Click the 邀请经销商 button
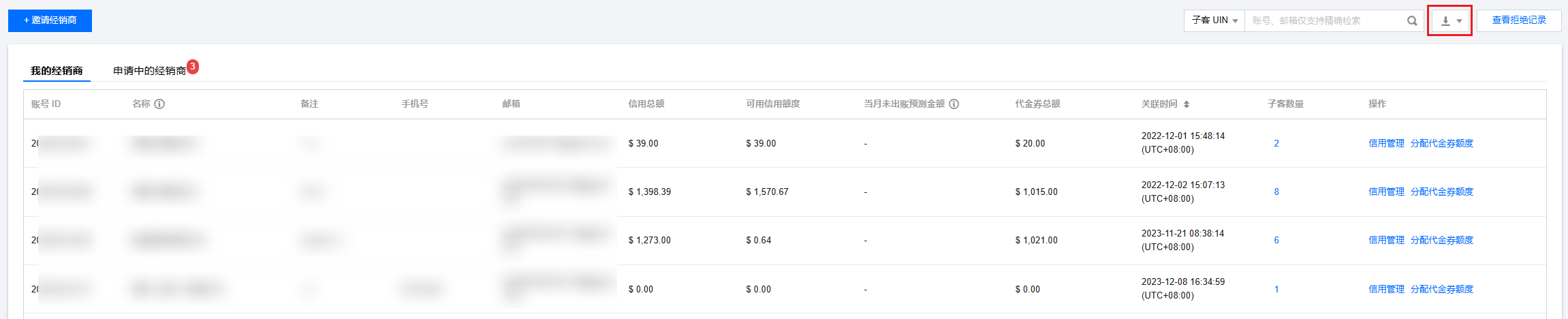The width and height of the screenshot is (1568, 319). [50, 20]
